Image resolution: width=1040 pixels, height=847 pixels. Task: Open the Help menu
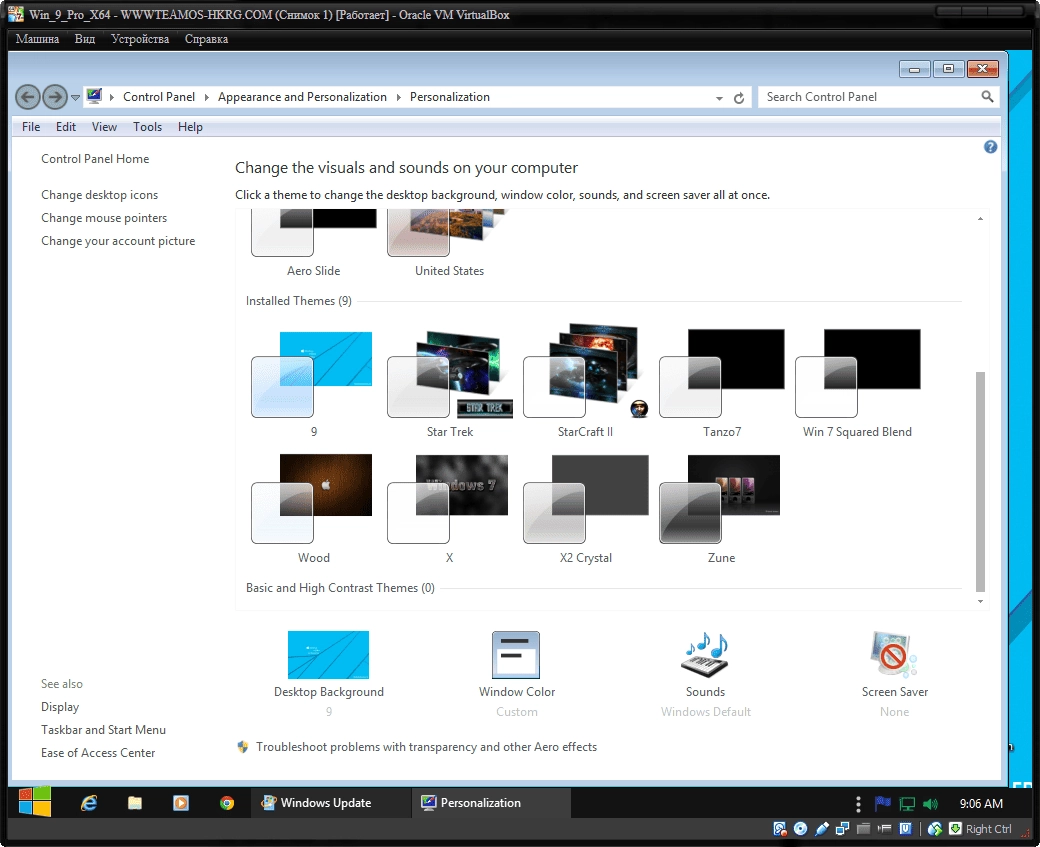(x=190, y=127)
